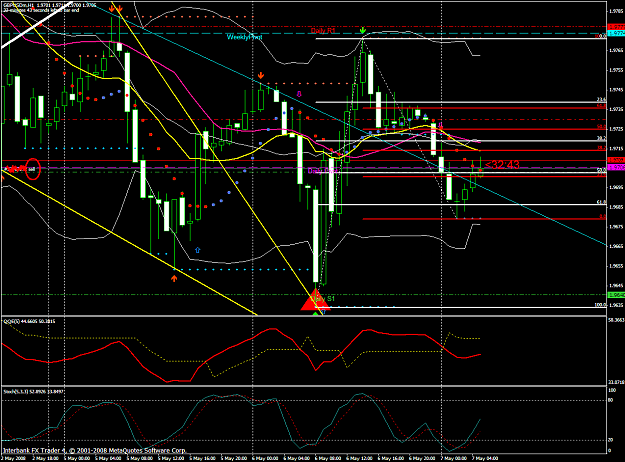The image size is (625, 462).
Task: Click the 20 level on Stochastic scale
Action: click(610, 440)
